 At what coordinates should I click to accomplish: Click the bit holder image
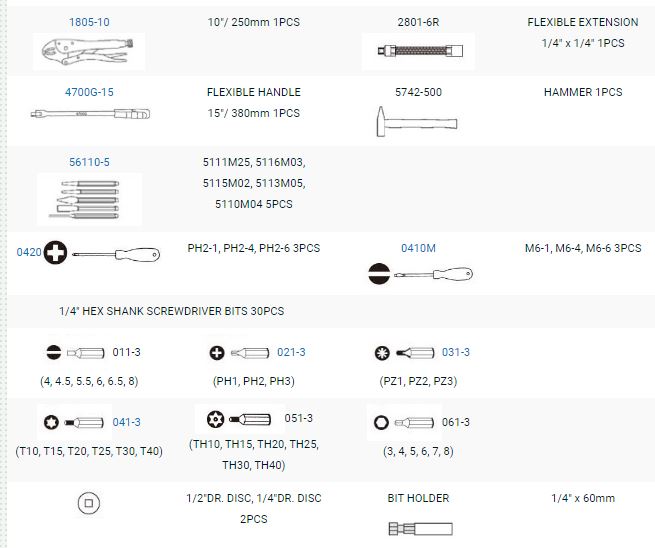tap(418, 528)
